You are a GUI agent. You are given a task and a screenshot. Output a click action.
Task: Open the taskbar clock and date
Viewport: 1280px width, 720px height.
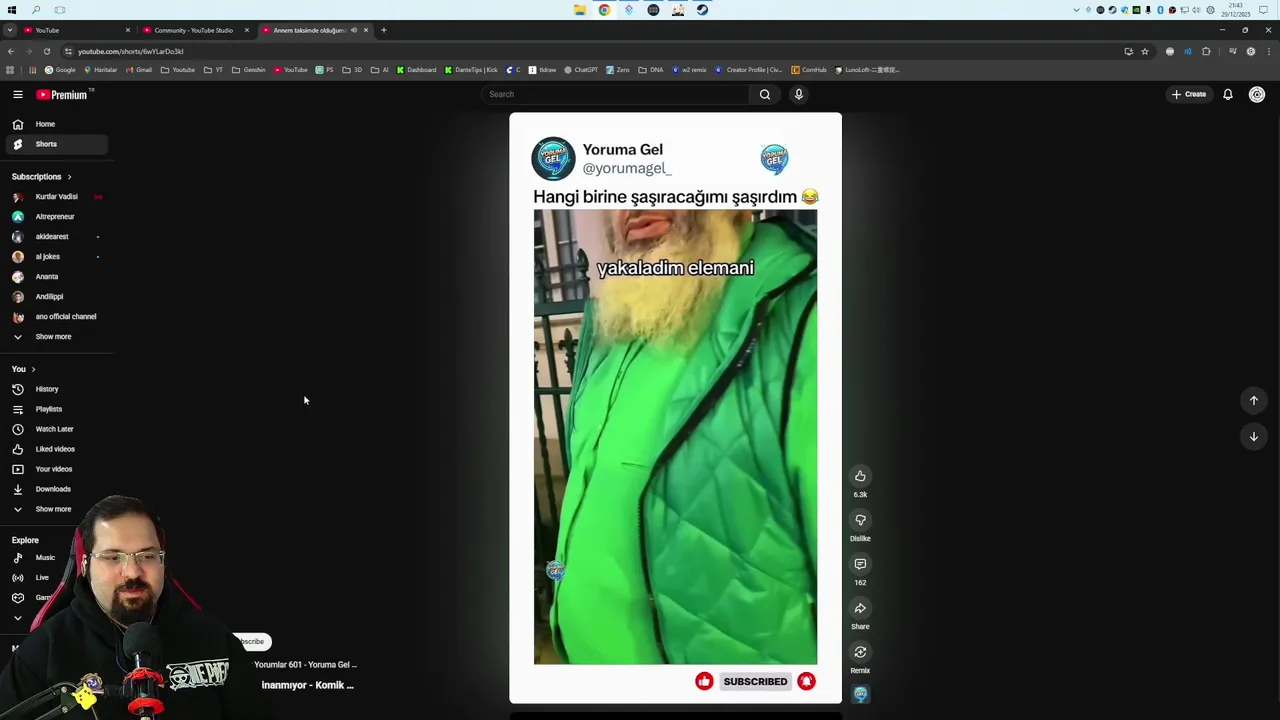pos(1235,10)
